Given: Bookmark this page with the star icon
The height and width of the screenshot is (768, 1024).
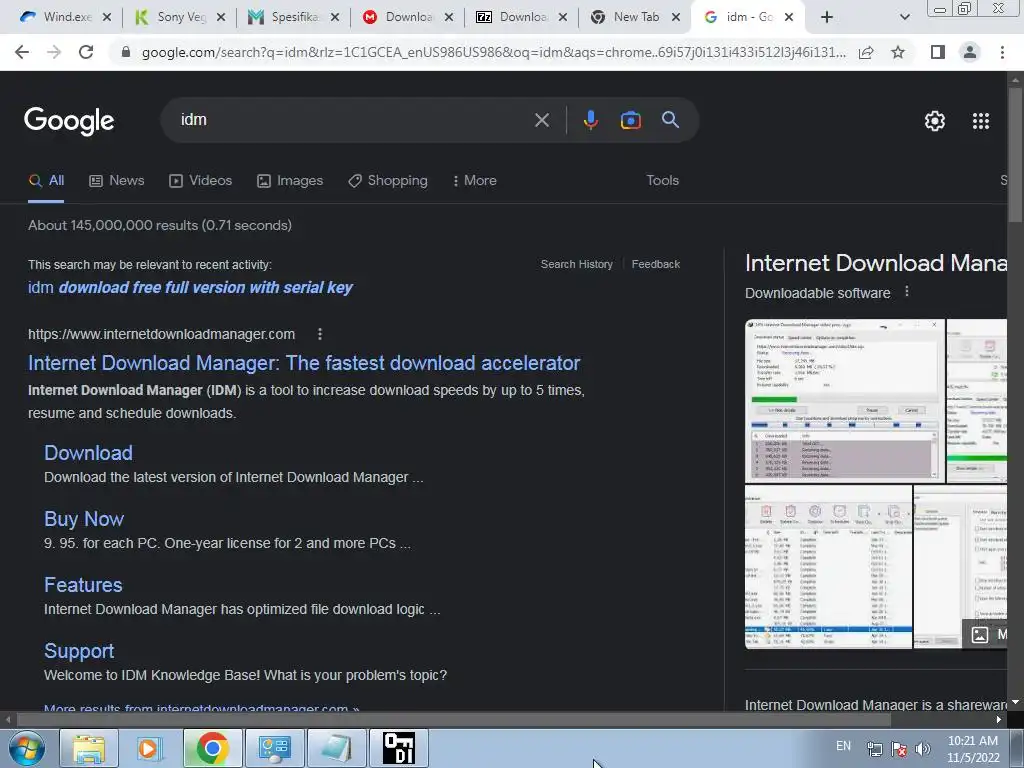Looking at the screenshot, I should pos(898,52).
